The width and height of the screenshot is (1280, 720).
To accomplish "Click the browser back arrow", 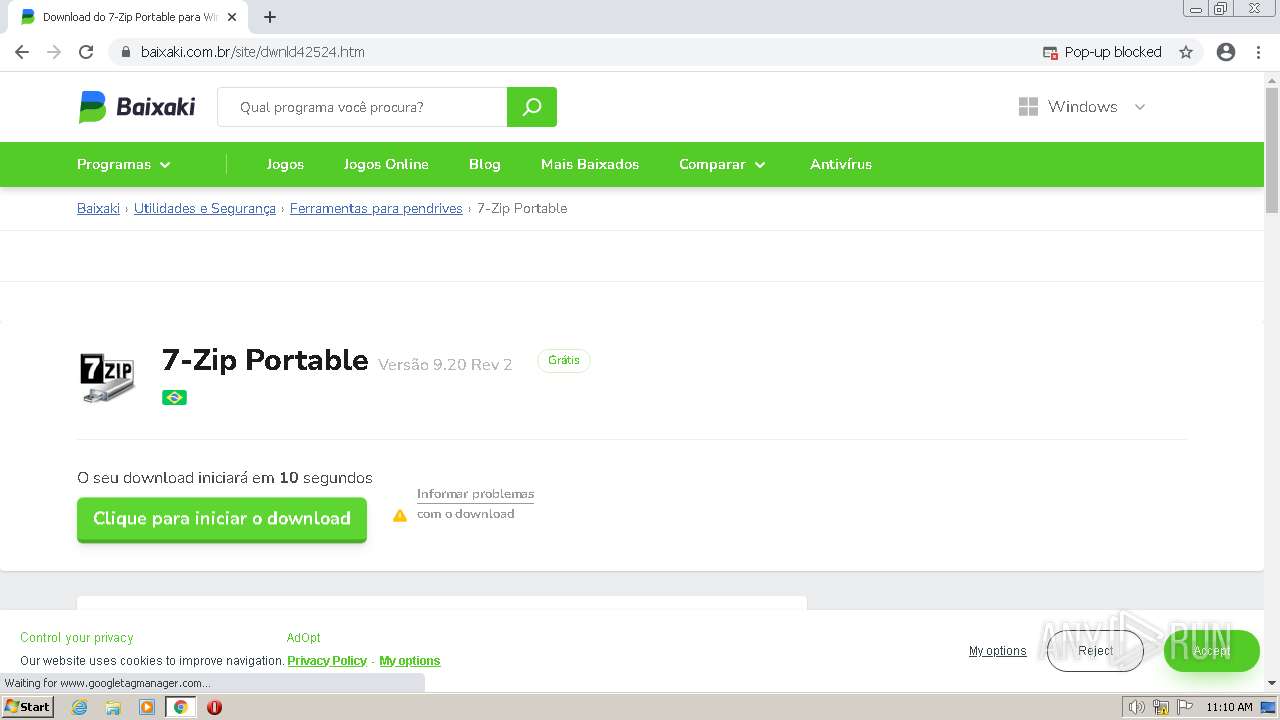I will pos(22,52).
